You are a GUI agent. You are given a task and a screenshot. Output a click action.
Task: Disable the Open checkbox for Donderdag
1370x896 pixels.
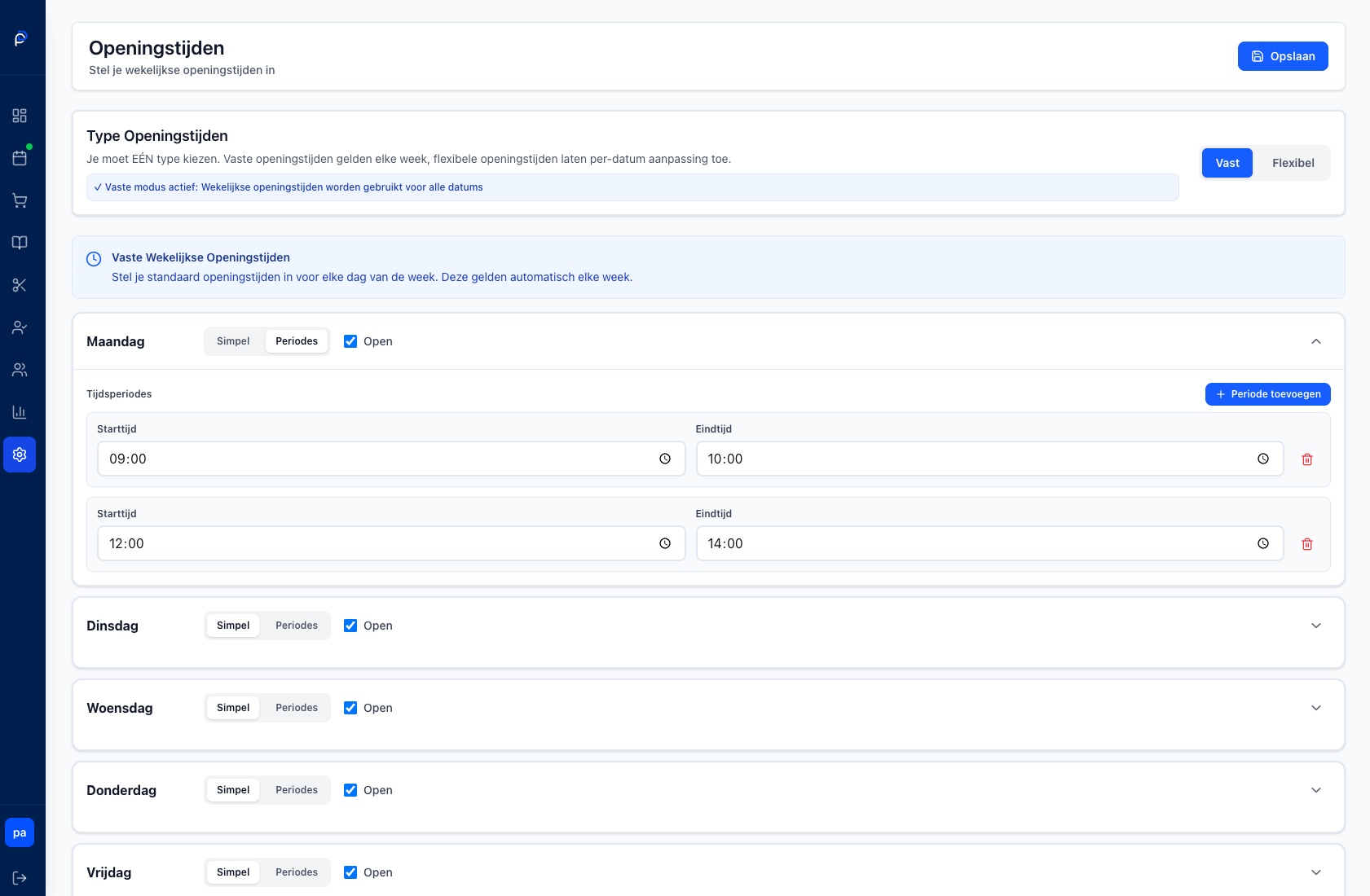(350, 790)
